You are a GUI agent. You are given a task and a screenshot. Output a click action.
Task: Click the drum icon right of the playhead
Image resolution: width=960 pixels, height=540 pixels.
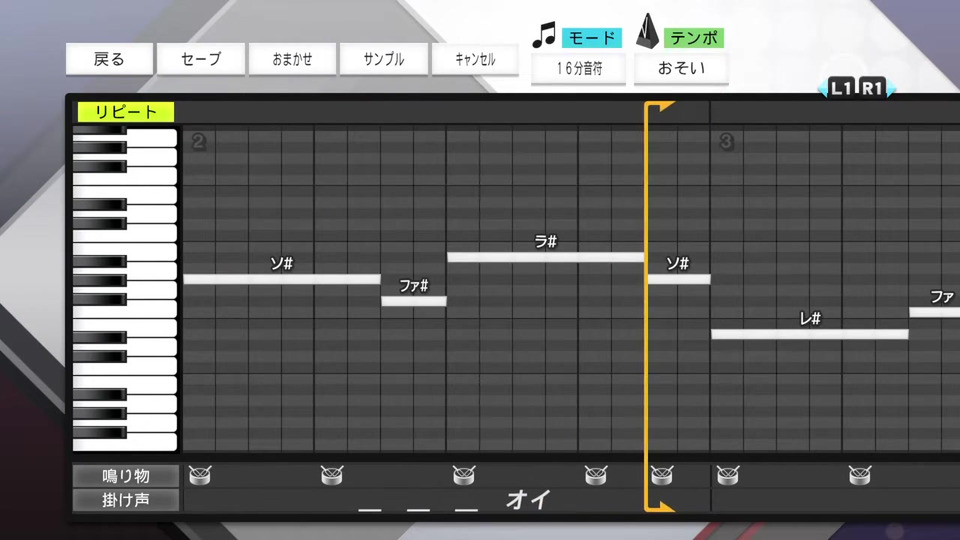662,475
